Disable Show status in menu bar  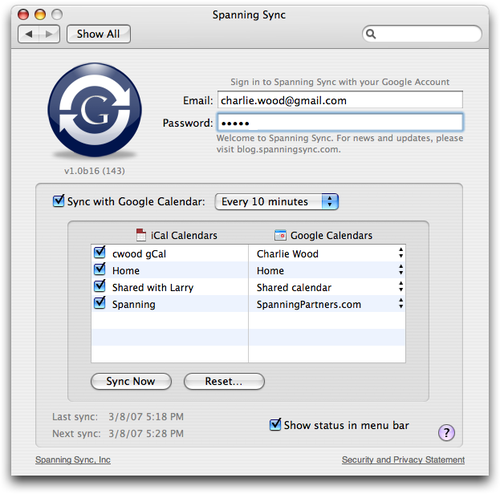coord(275,425)
